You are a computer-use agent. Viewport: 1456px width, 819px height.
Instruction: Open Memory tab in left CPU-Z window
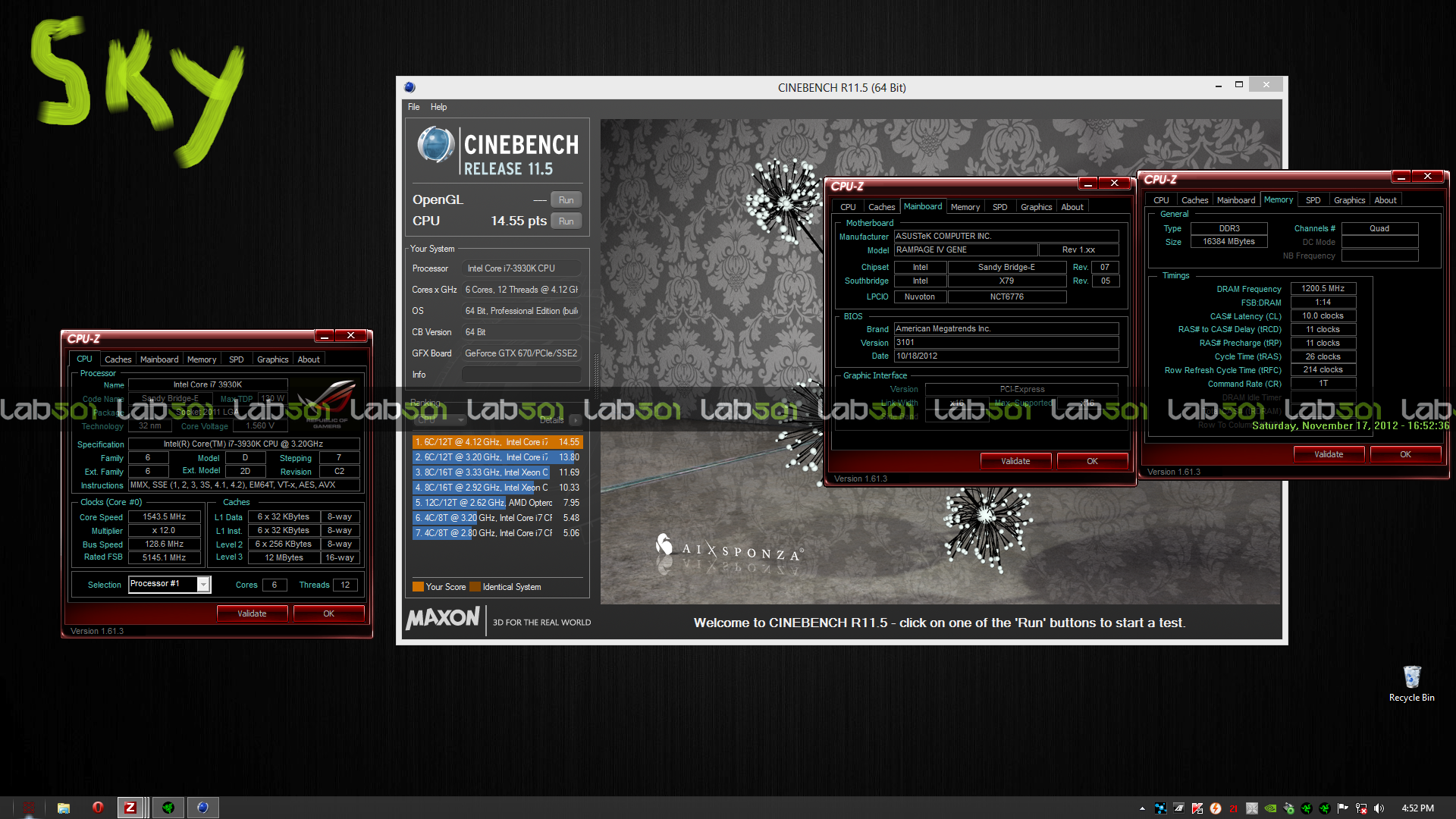pos(202,359)
